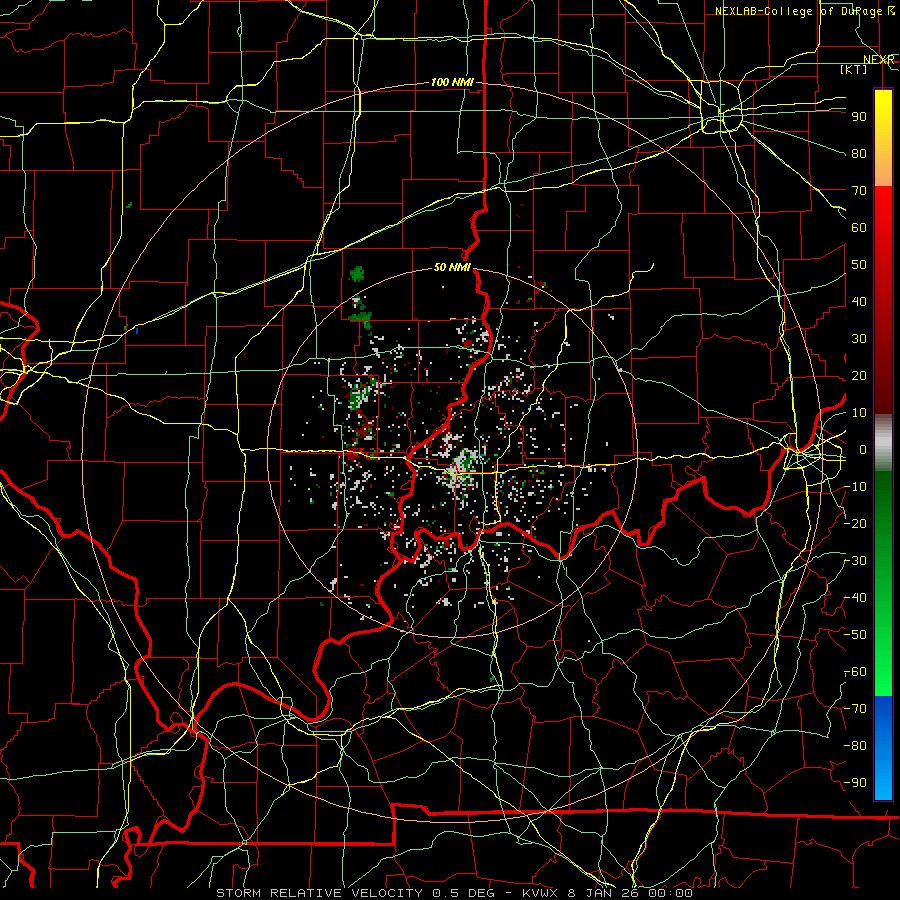
Task: Click the blue segment of the color bar
Action: coord(883,748)
